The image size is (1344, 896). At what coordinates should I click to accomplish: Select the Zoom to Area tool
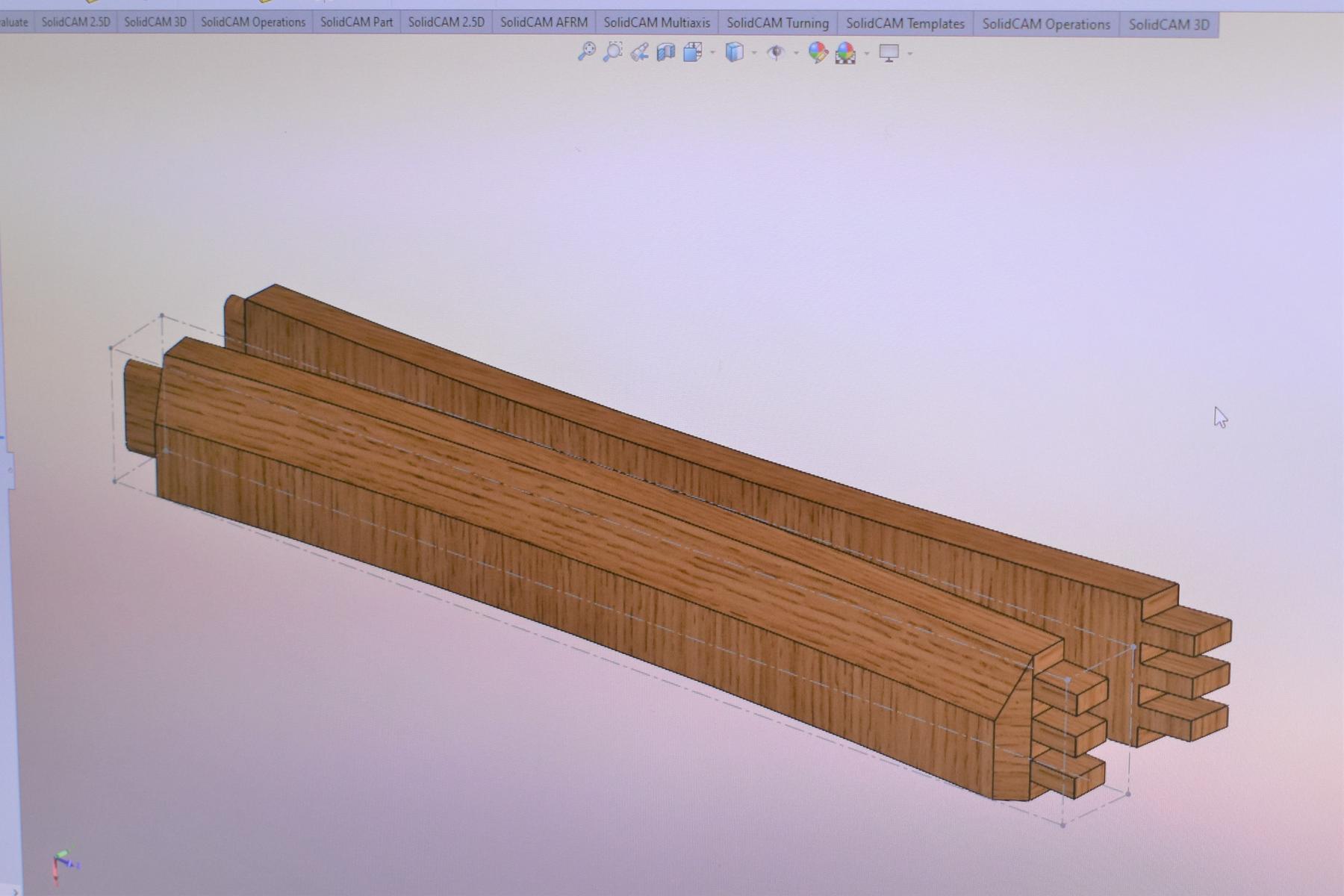613,52
